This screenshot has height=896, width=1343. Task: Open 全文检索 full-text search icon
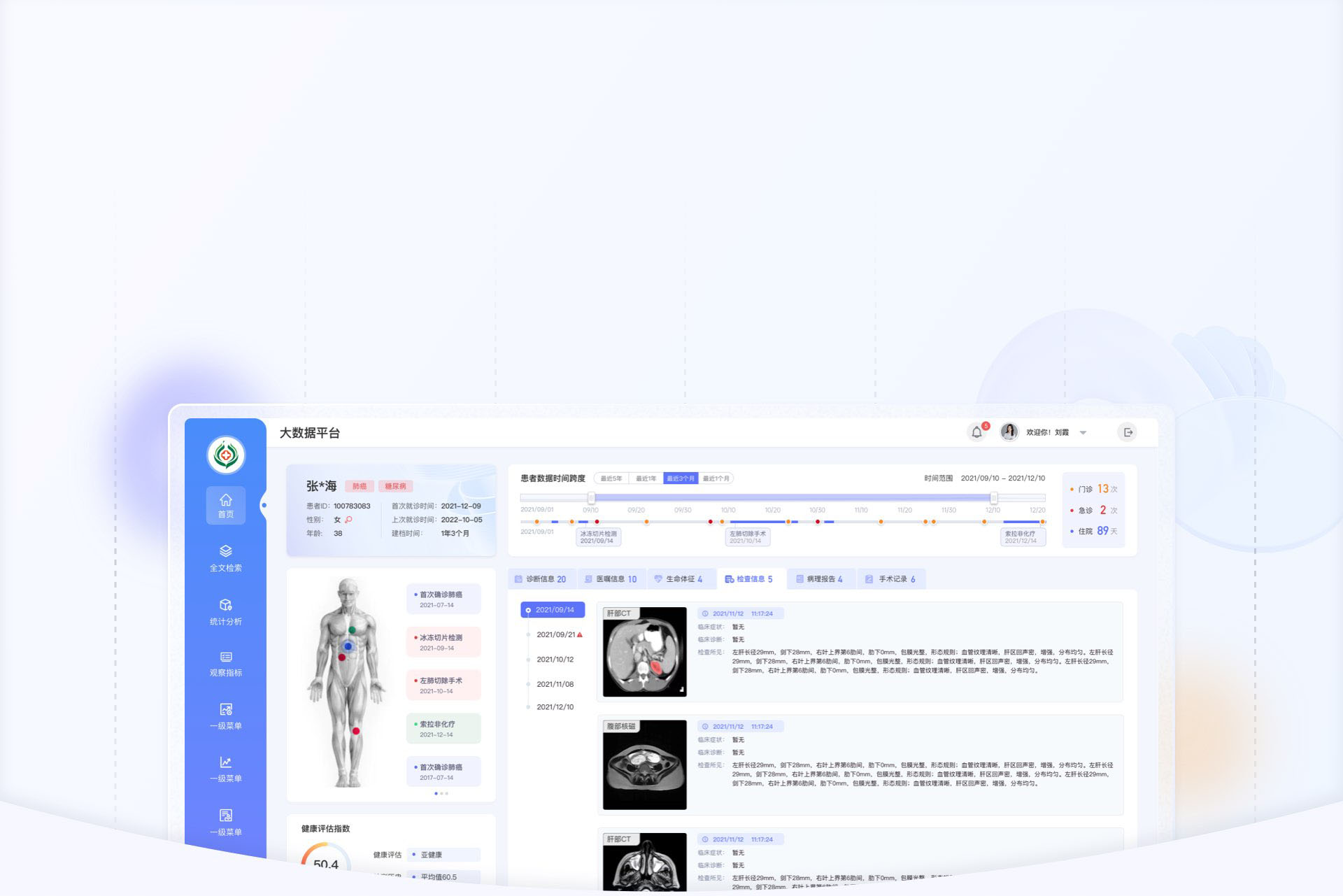[x=225, y=552]
